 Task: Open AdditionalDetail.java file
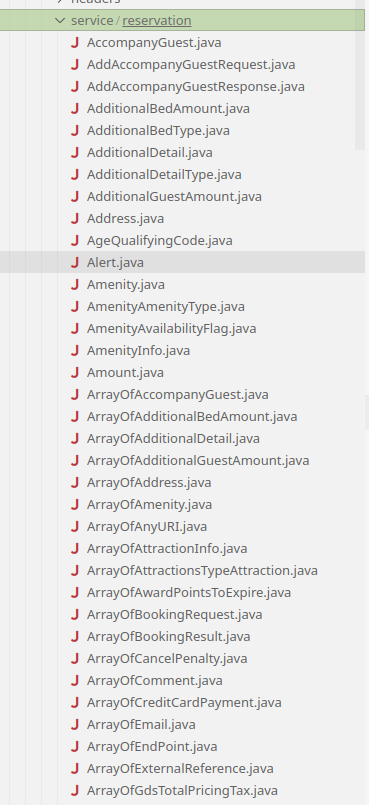[x=149, y=153]
